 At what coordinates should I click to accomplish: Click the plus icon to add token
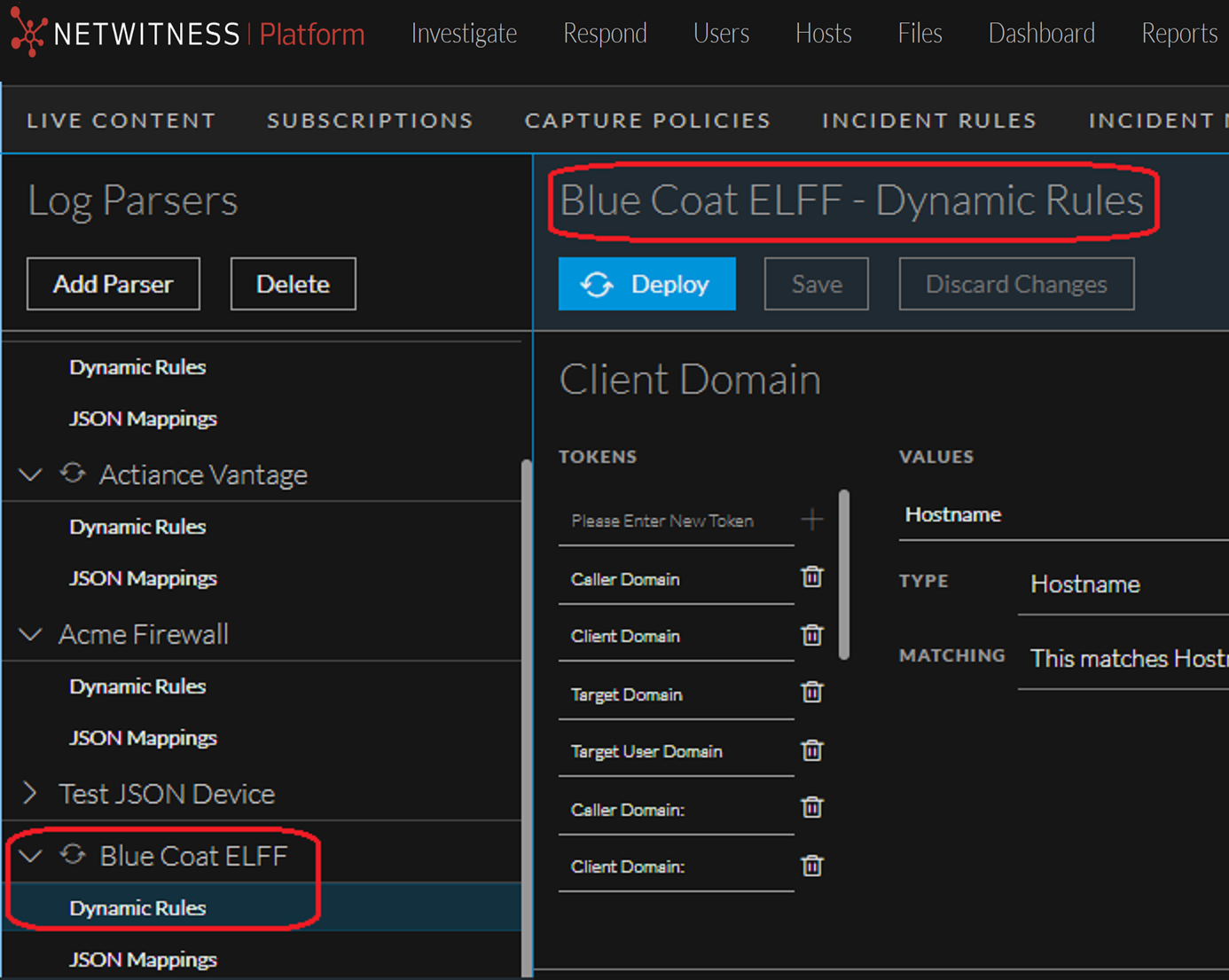[811, 520]
